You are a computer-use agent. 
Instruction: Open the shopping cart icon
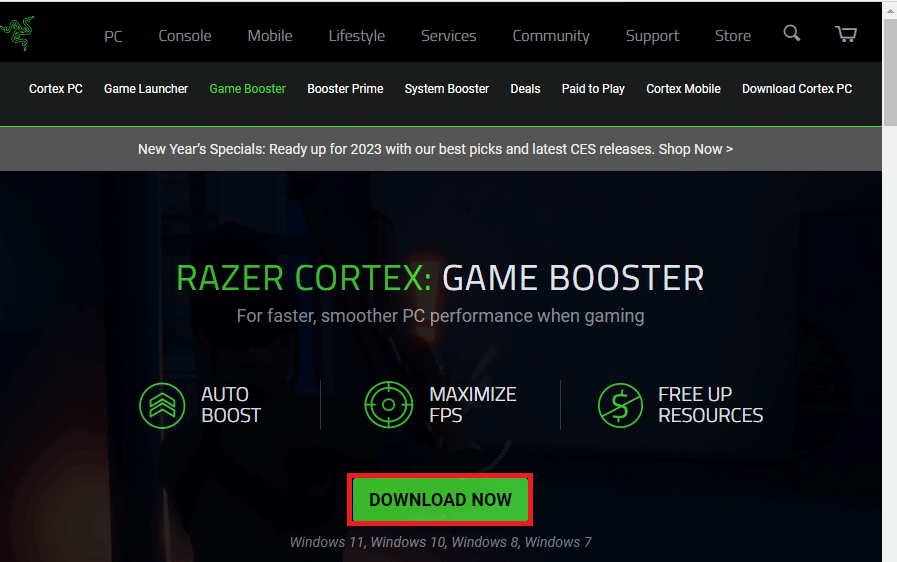pos(846,34)
